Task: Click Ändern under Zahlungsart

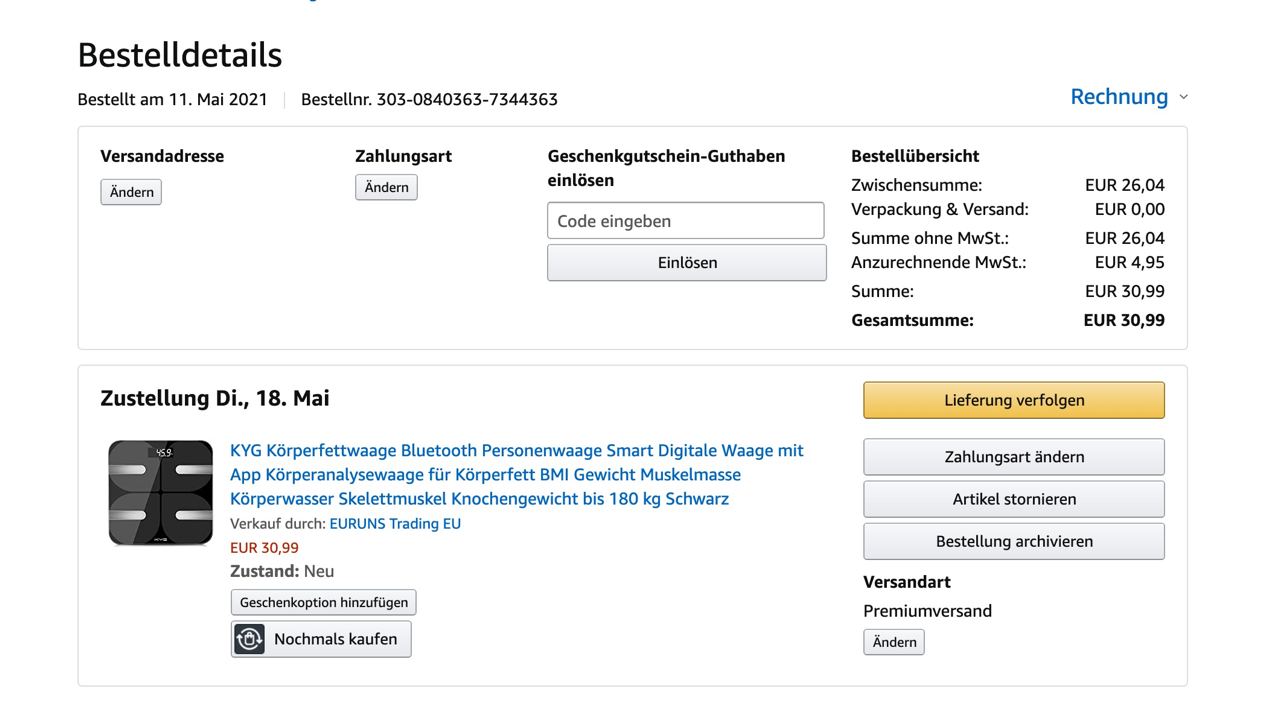Action: pos(386,188)
